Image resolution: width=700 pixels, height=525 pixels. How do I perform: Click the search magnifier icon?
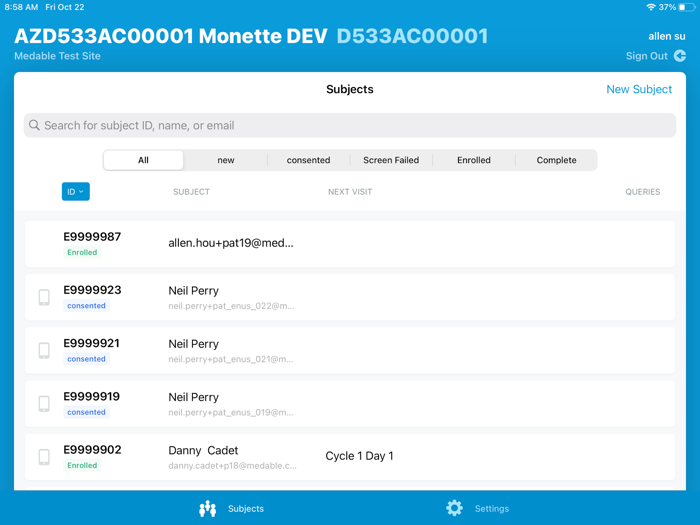34,126
